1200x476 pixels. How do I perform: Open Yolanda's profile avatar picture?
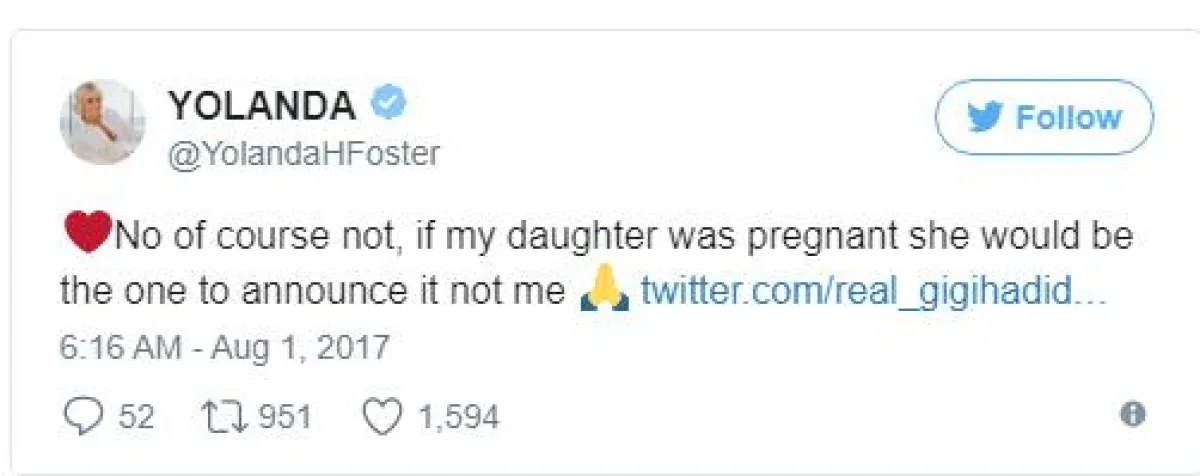pyautogui.click(x=103, y=122)
